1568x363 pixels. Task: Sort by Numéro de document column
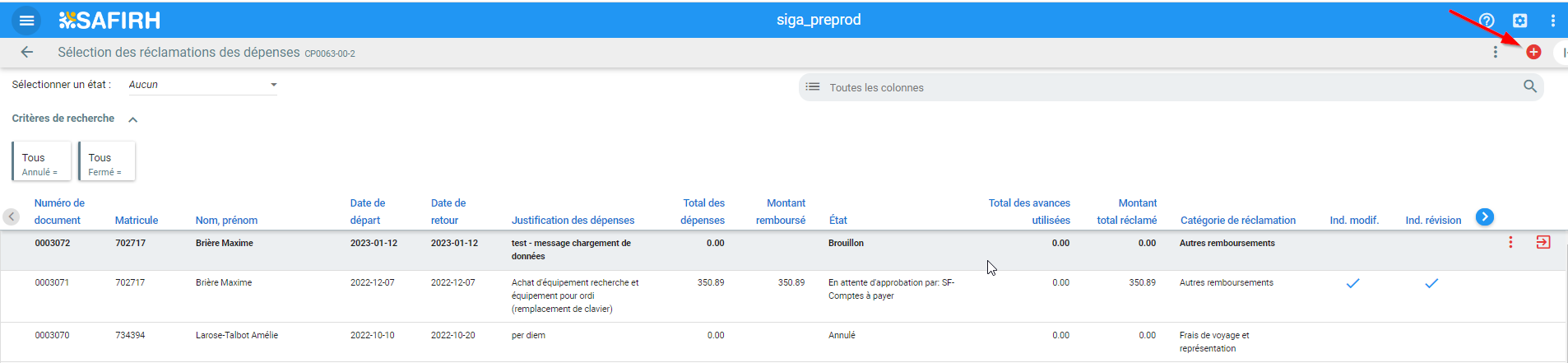pos(59,212)
